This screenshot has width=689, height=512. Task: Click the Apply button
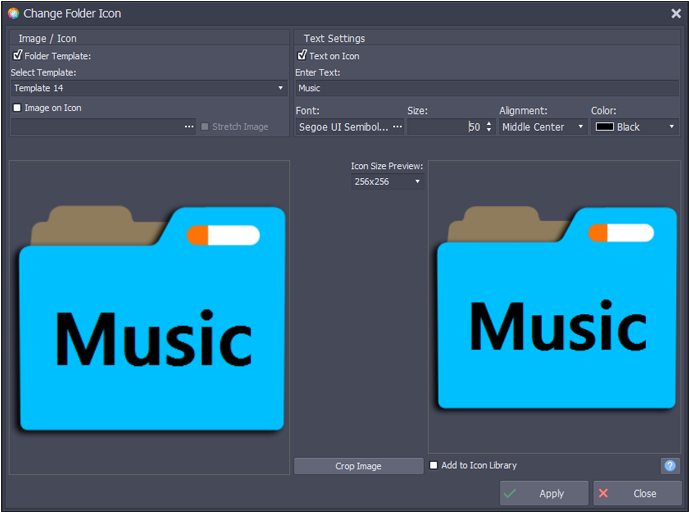click(544, 493)
